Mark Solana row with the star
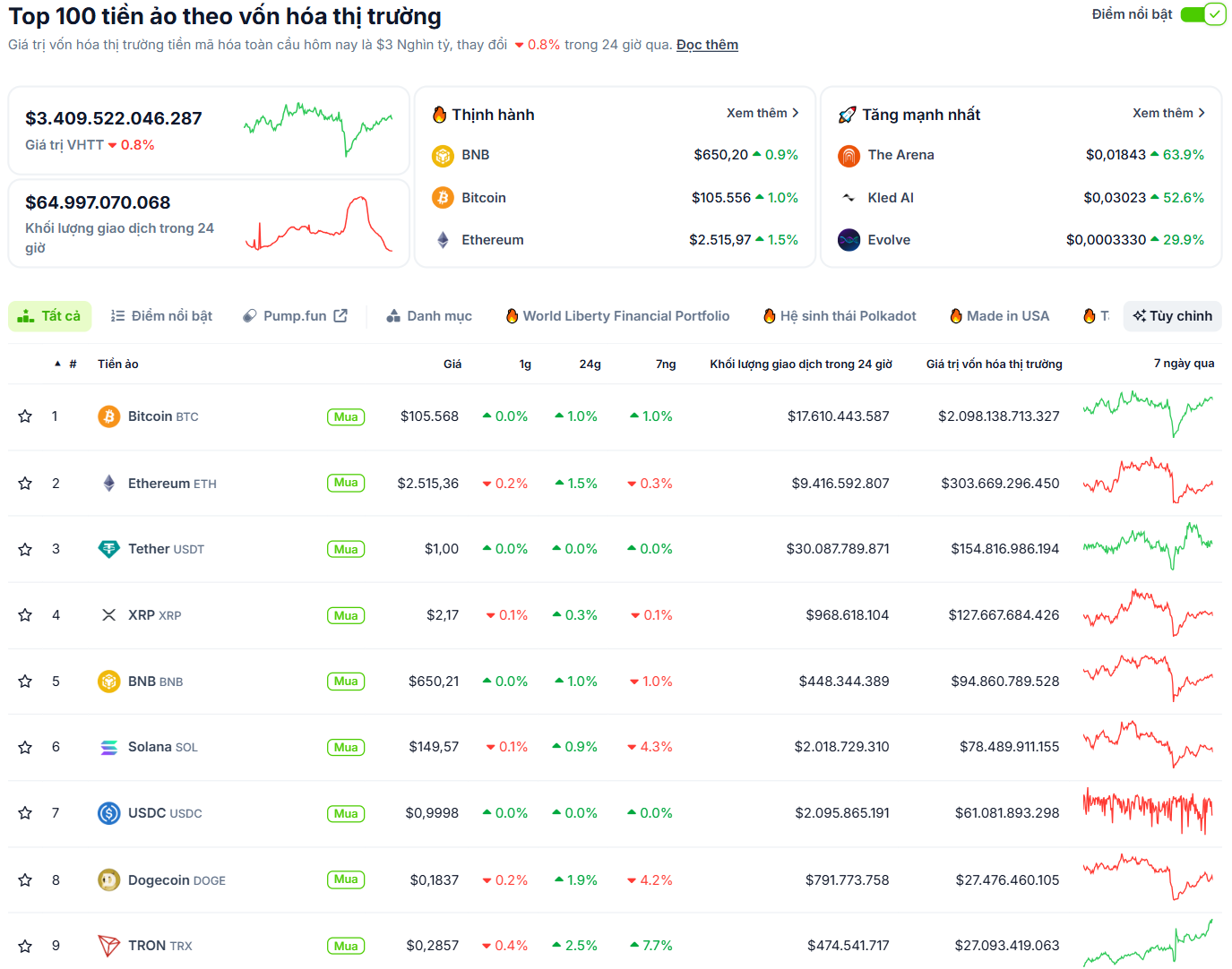 (25, 747)
